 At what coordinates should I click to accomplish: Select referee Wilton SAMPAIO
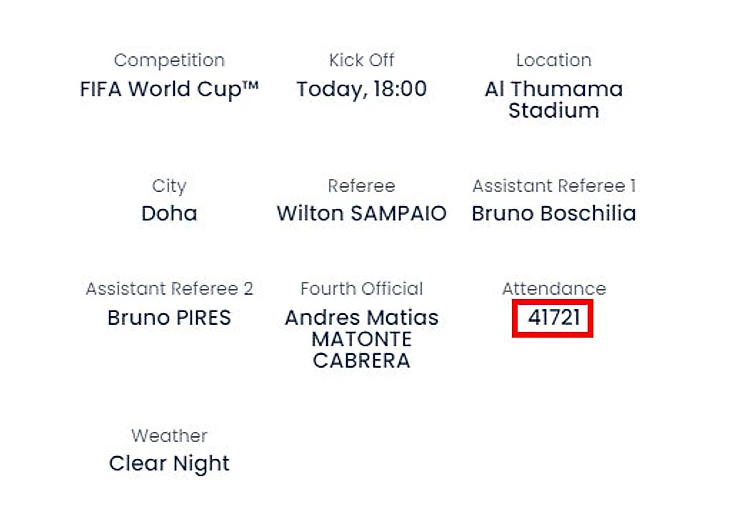[x=361, y=213]
